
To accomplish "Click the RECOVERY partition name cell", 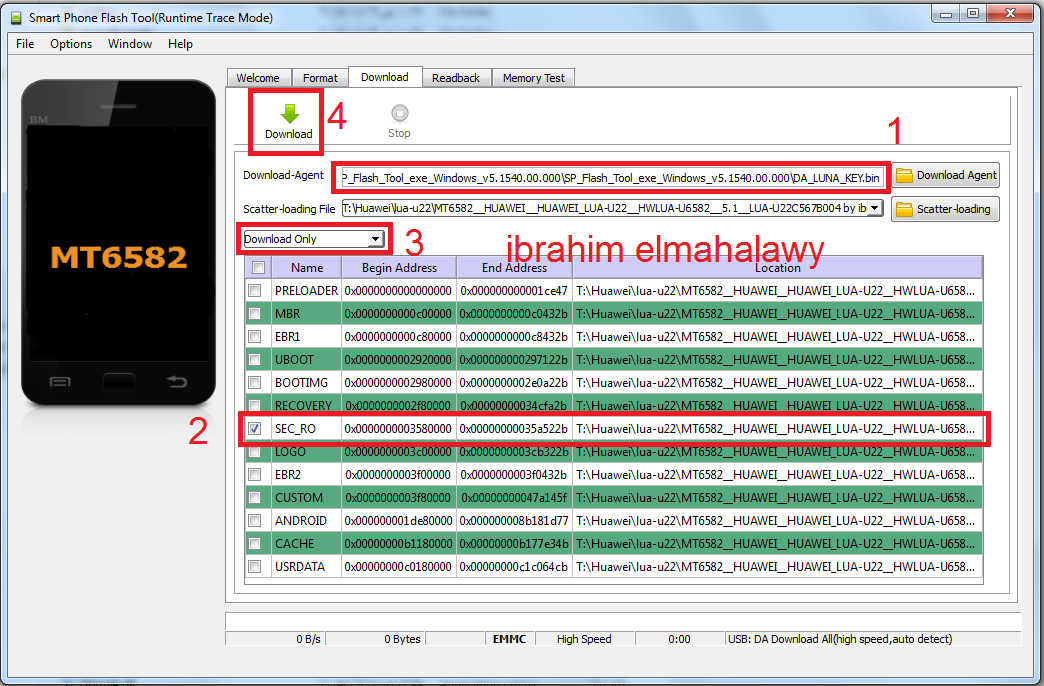I will tap(304, 406).
